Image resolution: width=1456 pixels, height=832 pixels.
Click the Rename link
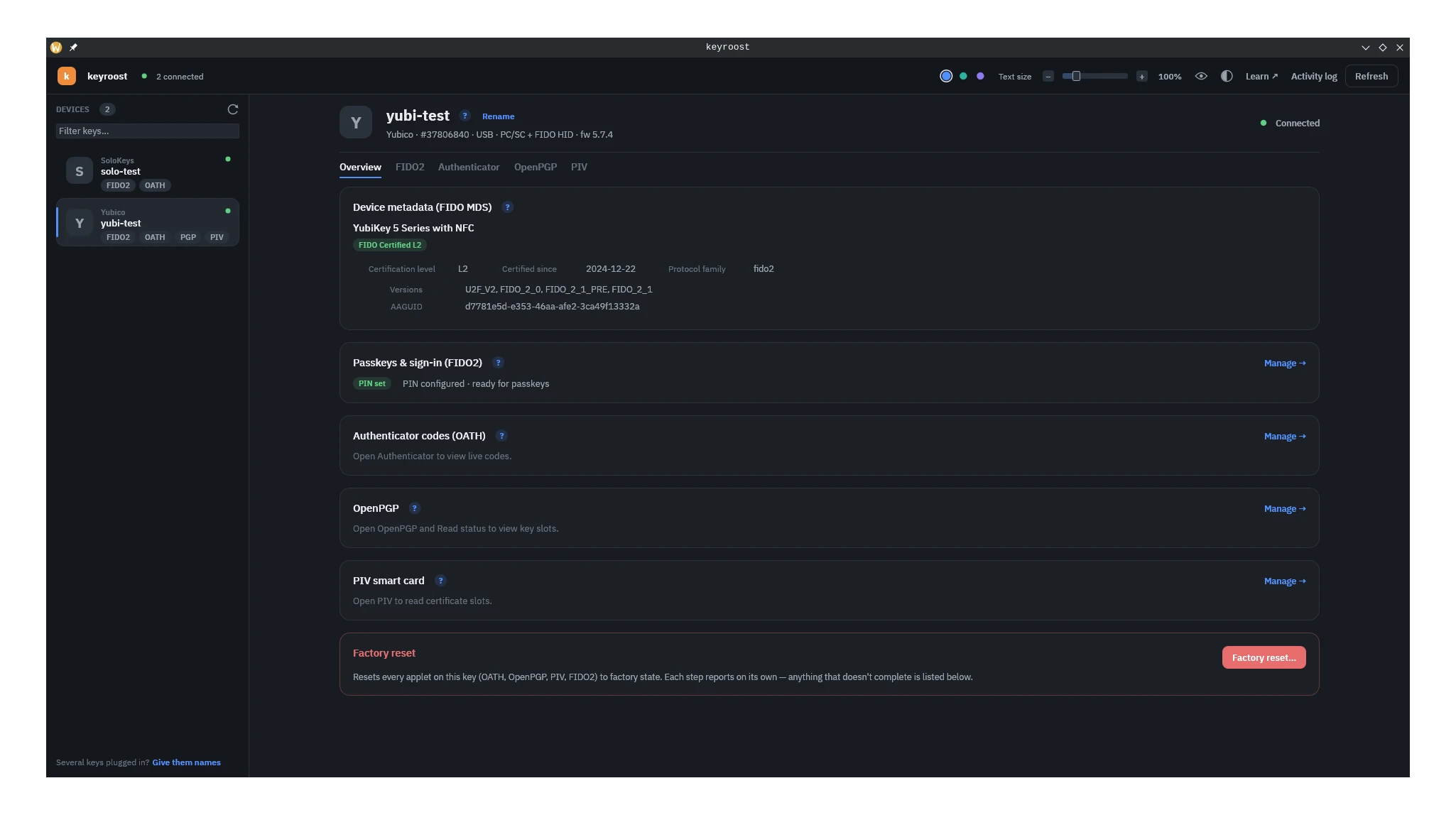click(x=498, y=116)
